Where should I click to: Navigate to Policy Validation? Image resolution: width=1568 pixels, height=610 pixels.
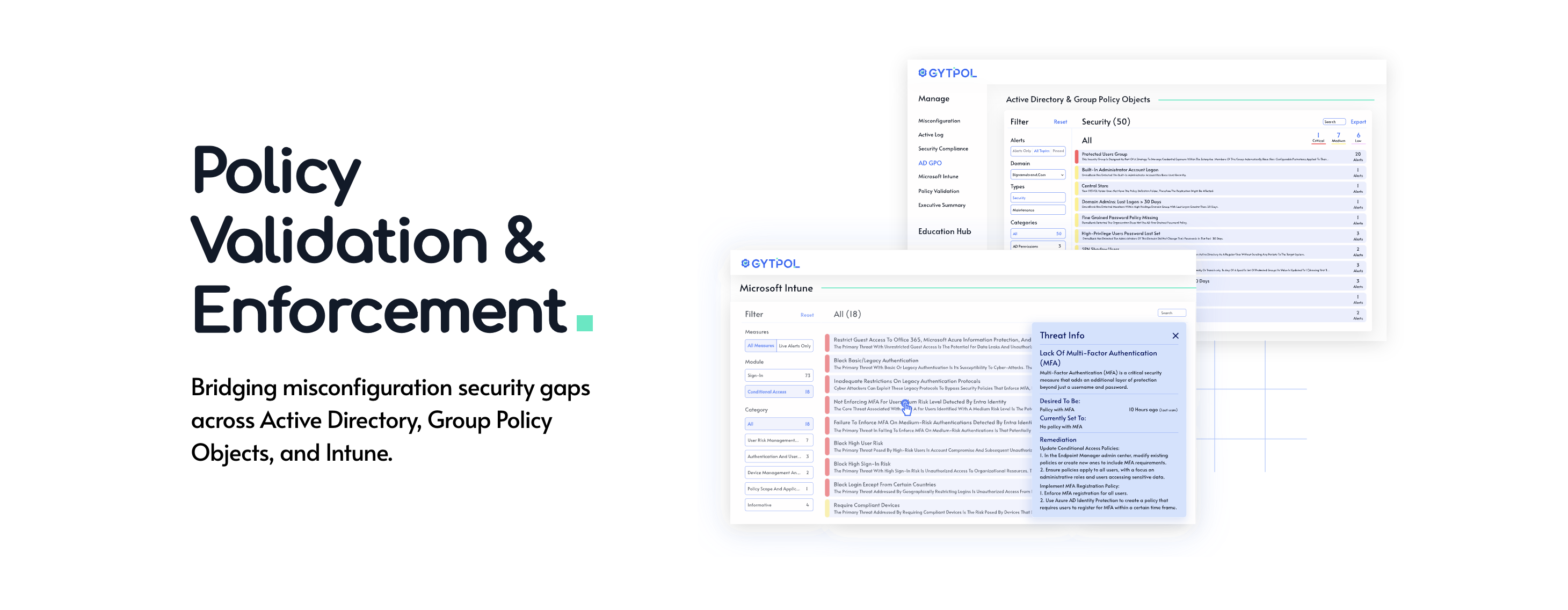938,191
